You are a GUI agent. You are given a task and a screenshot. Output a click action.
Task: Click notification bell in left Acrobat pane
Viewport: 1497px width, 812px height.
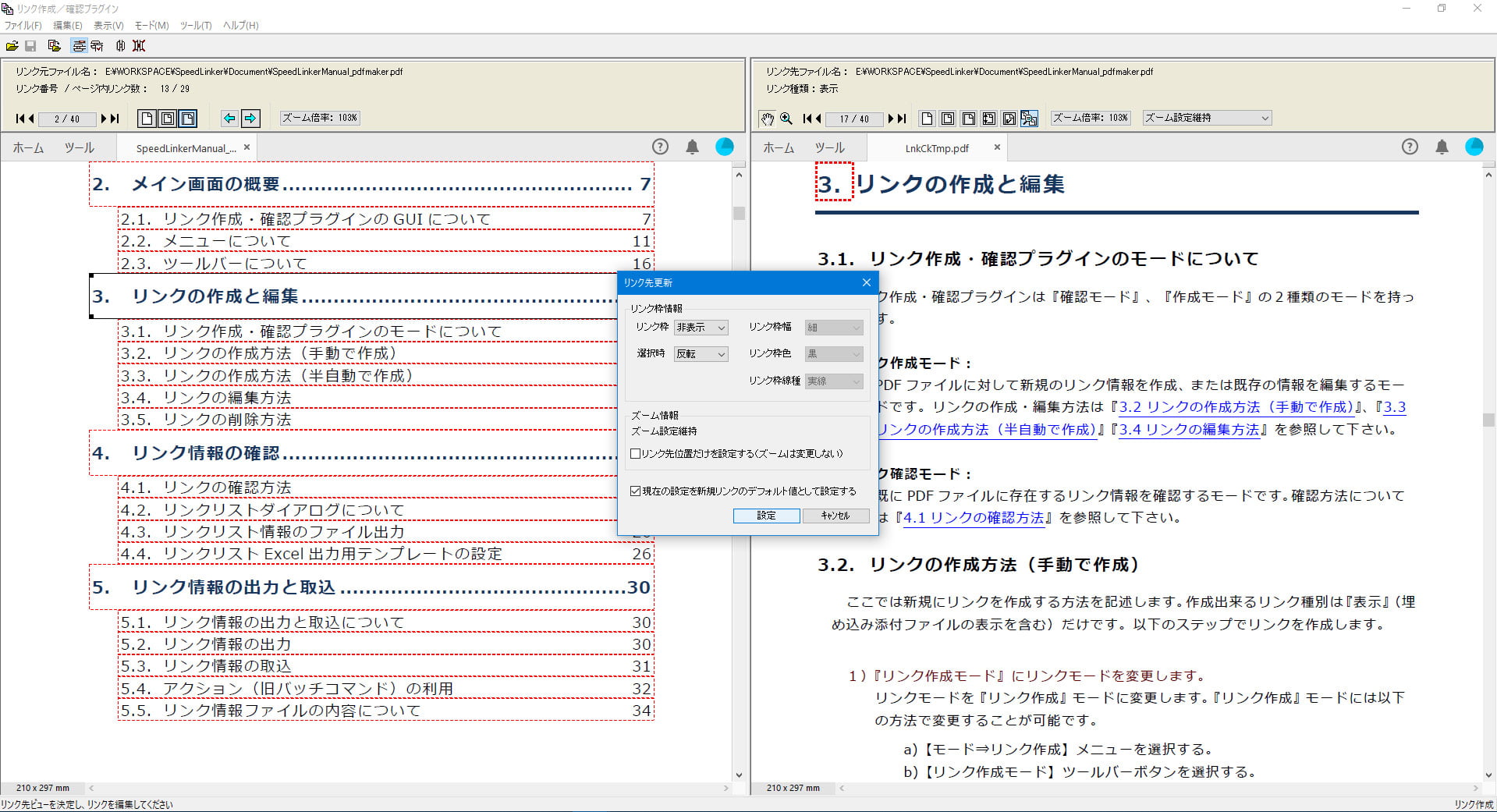[x=692, y=147]
